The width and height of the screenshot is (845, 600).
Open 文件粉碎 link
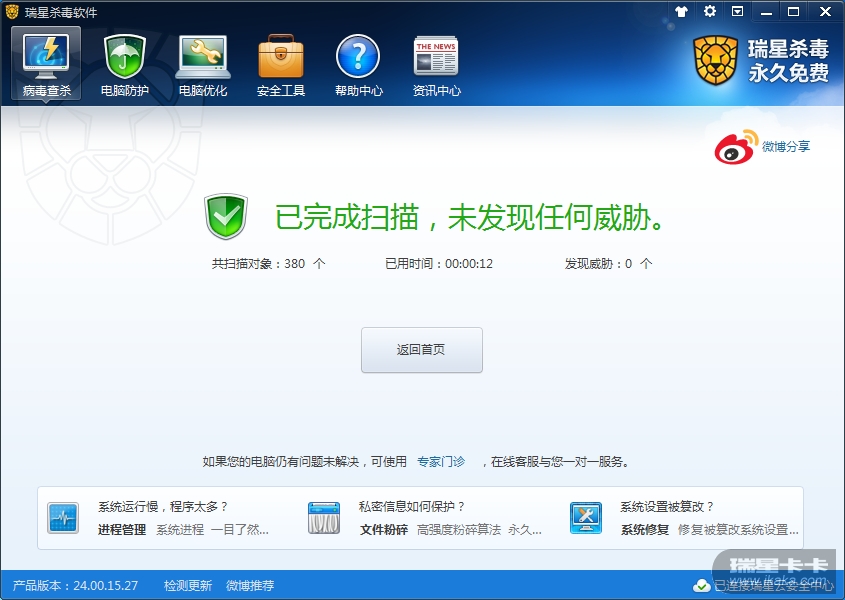384,529
